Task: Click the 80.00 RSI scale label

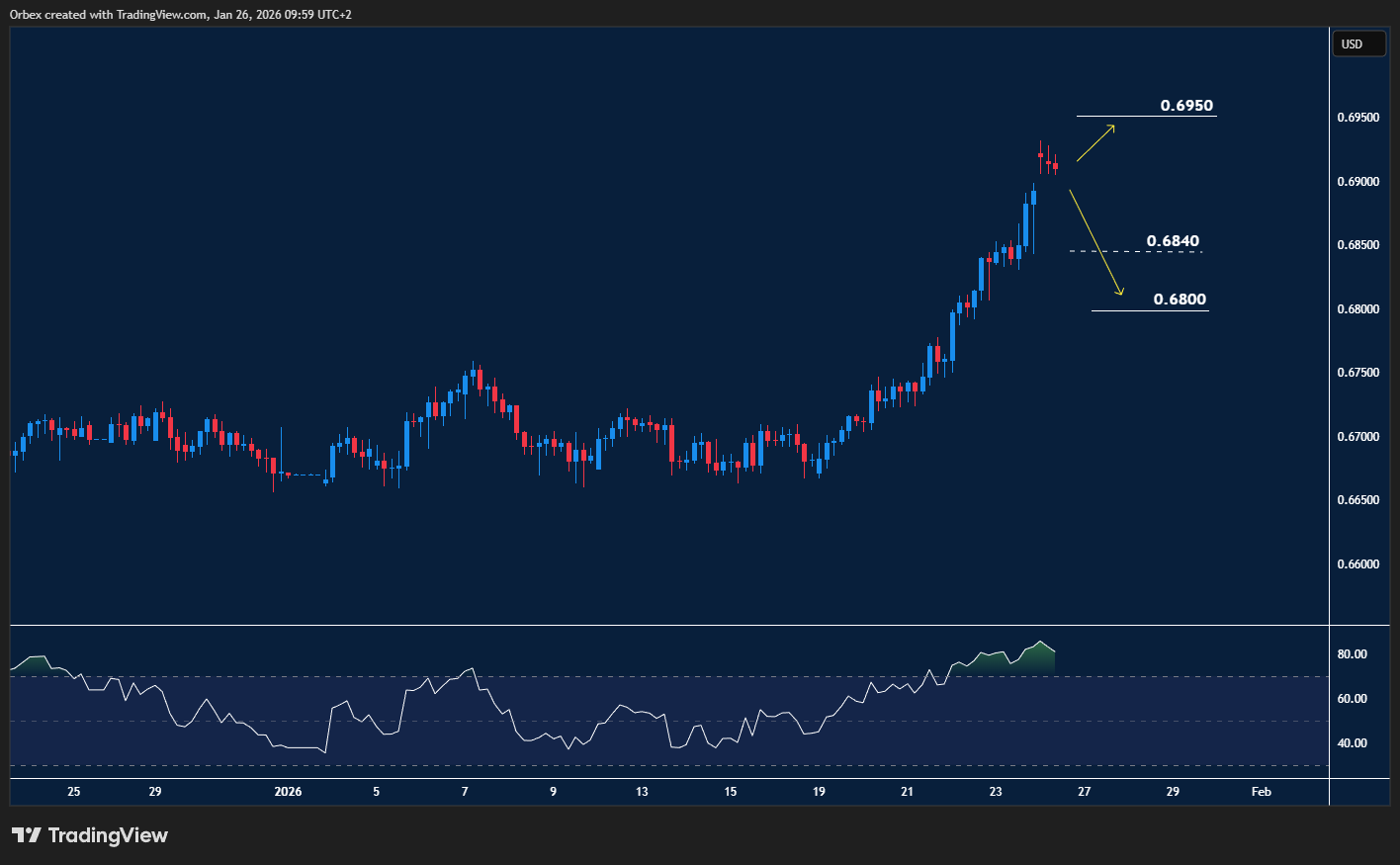Action: point(1355,653)
